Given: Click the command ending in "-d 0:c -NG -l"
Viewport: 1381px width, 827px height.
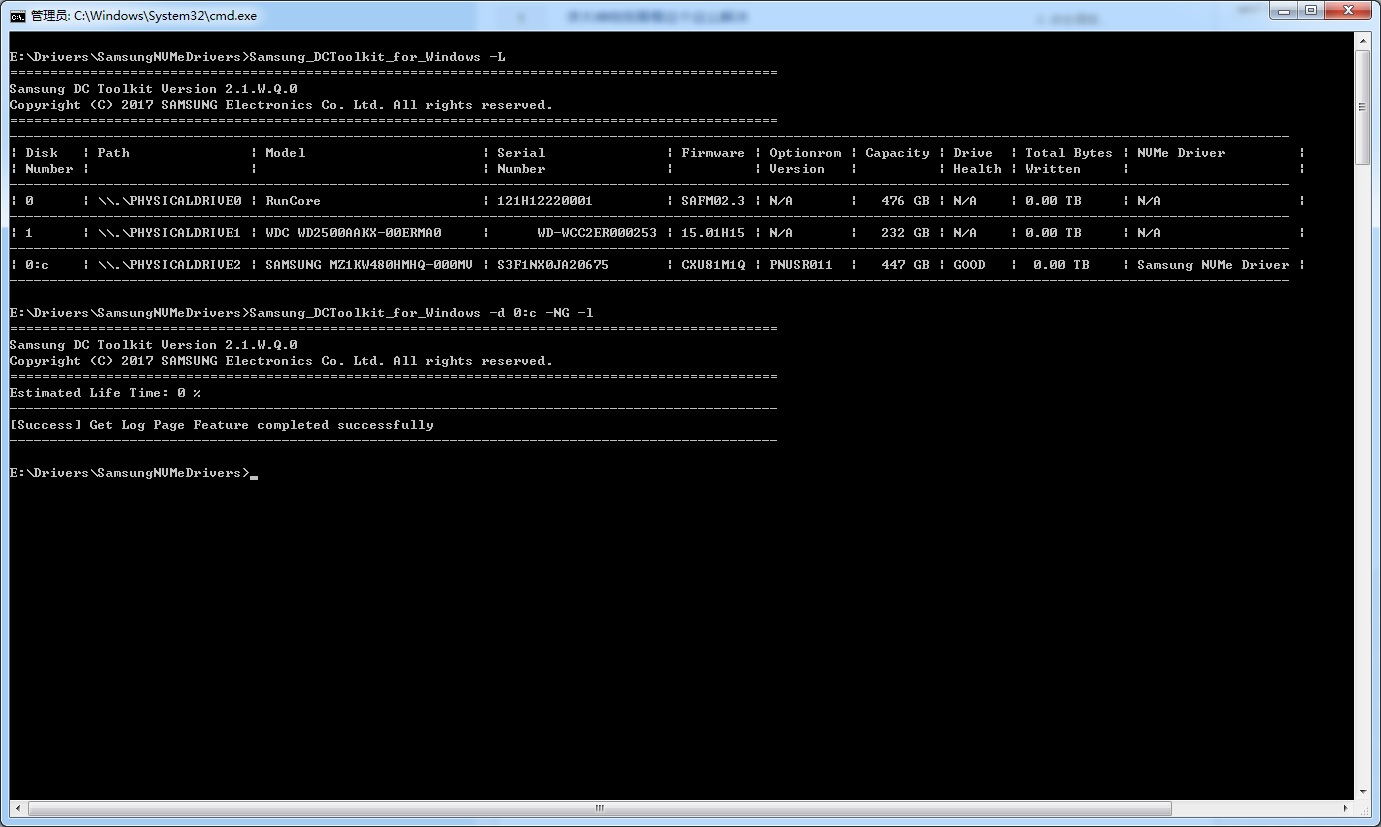Looking at the screenshot, I should tap(422, 313).
